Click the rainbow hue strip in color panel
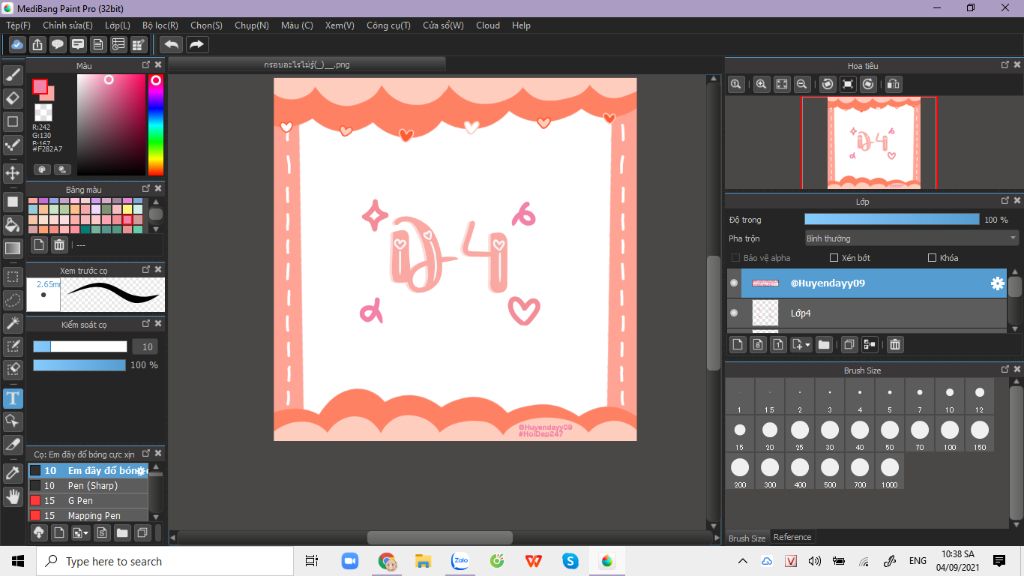Viewport: 1024px width, 576px height. click(155, 125)
